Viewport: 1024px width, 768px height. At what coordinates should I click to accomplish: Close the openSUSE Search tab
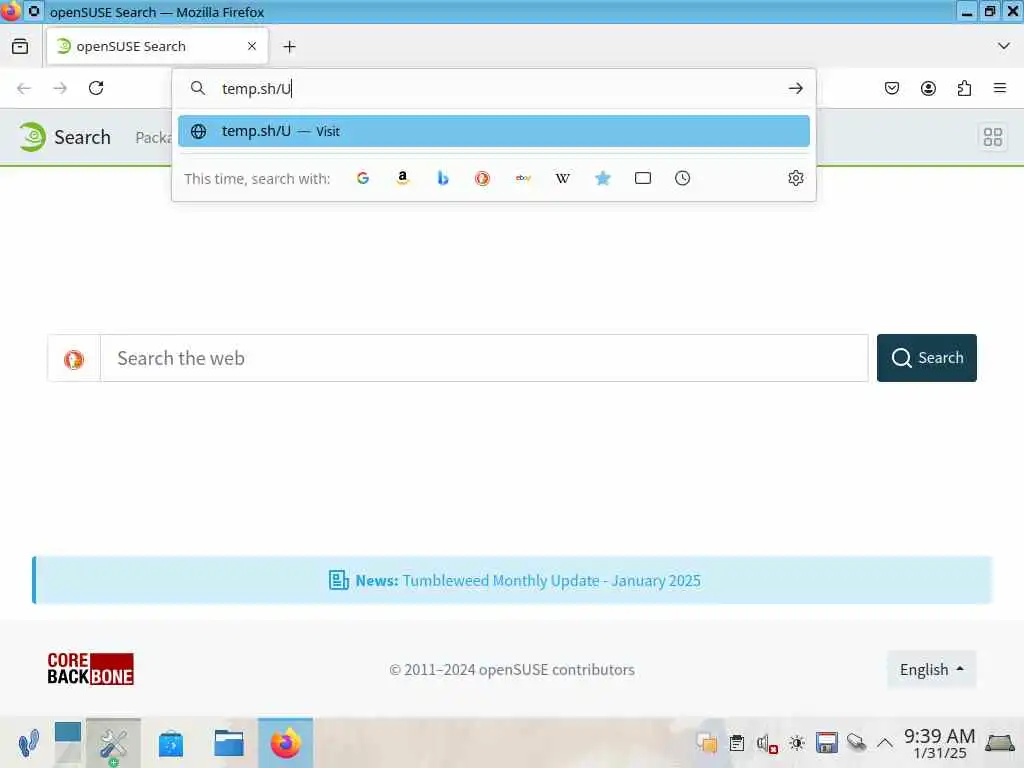252,46
